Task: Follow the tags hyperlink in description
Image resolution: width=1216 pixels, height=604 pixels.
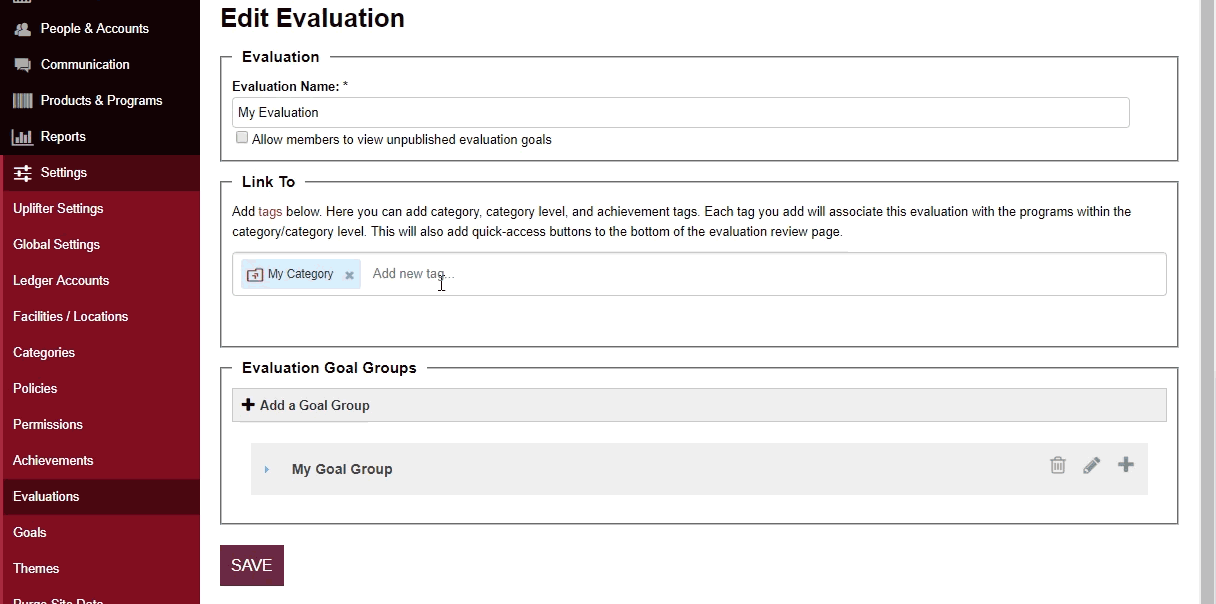Action: click(x=270, y=212)
